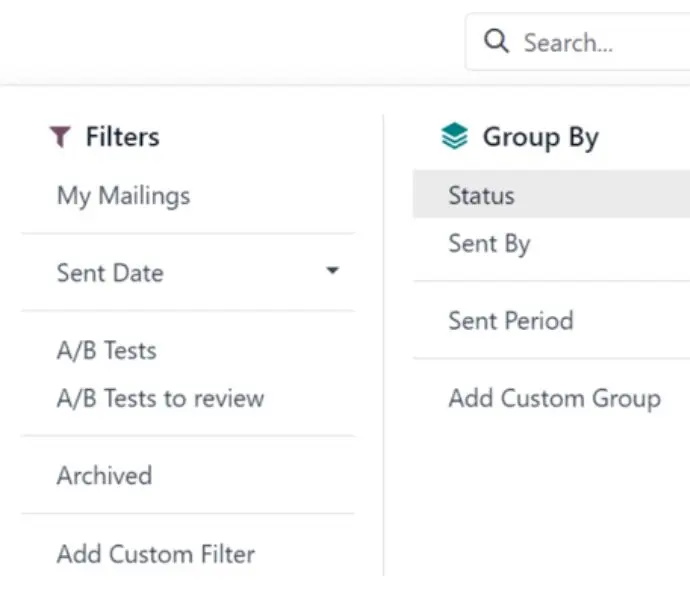690x590 pixels.
Task: Enable the My Mailings filter
Action: coord(123,195)
